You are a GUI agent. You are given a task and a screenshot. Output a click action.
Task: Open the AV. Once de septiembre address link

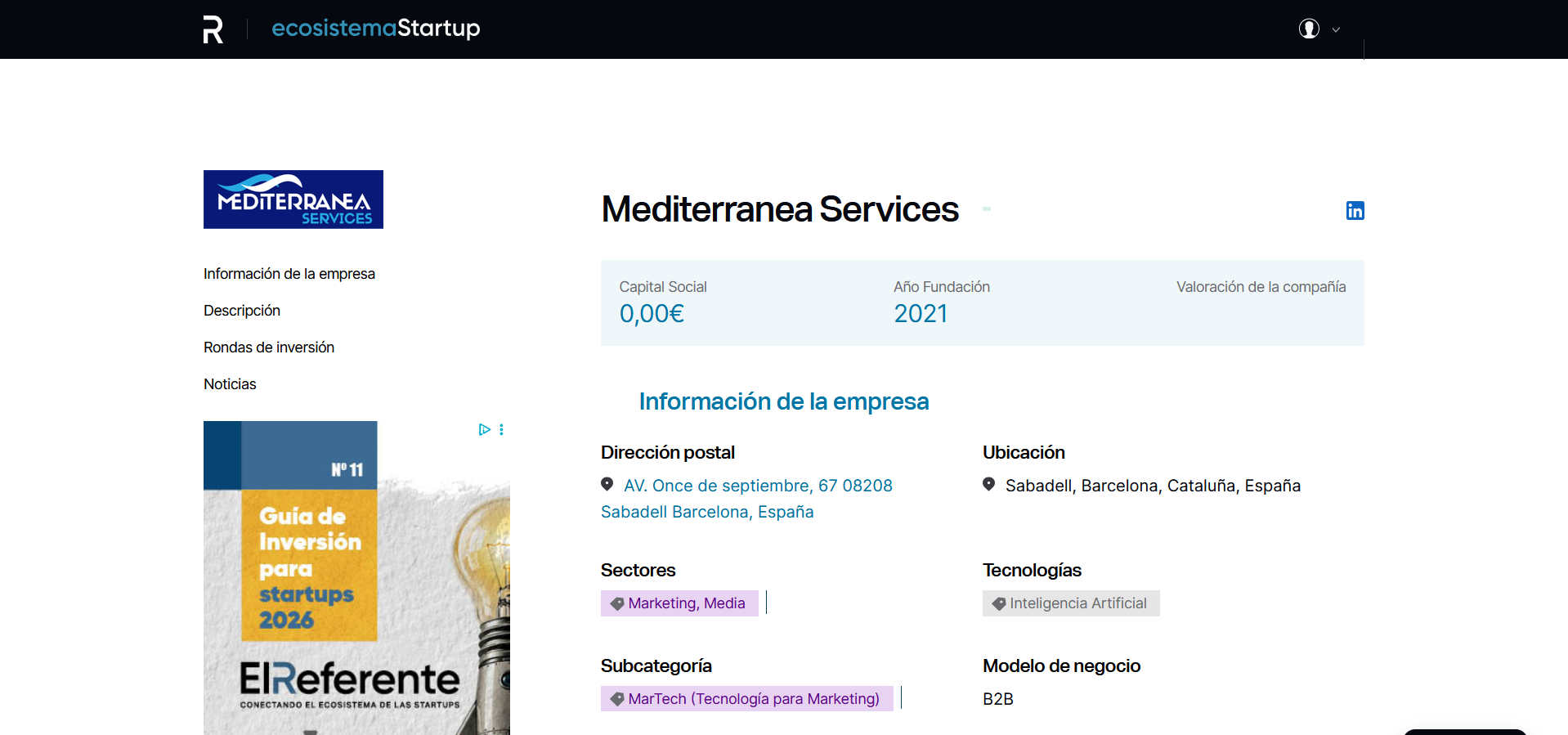[x=746, y=499]
